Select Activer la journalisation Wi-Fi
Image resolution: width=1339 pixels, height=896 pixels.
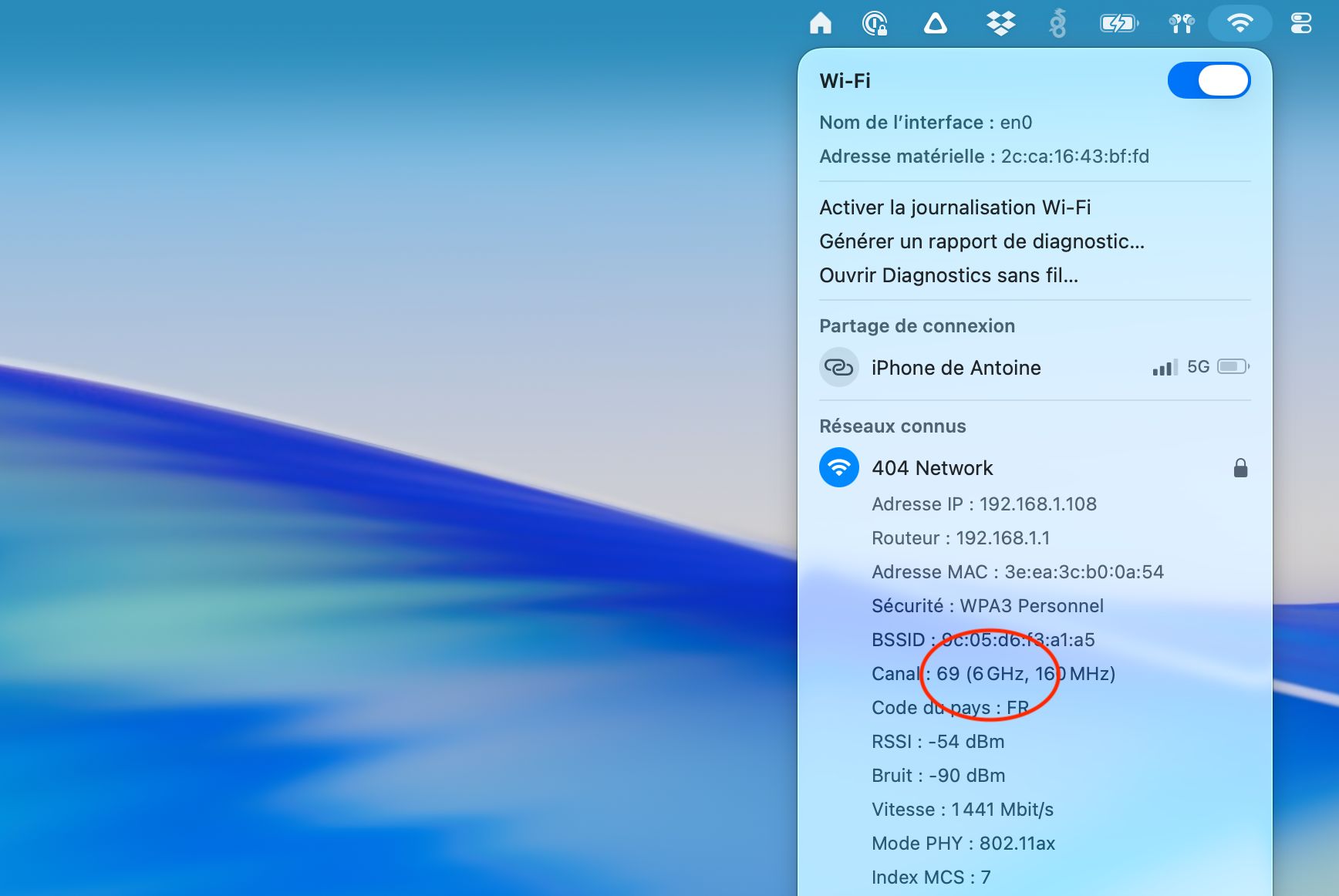[x=955, y=207]
